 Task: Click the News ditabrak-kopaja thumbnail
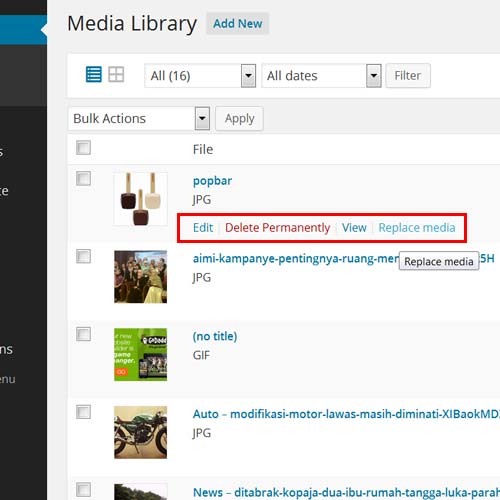pos(140,492)
